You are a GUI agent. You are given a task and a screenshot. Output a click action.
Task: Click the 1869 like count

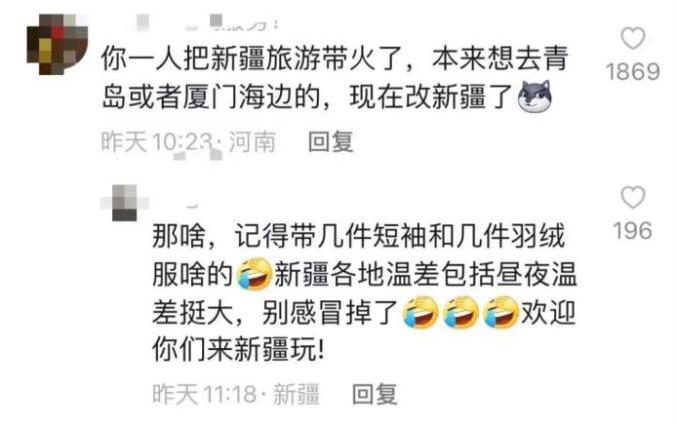pos(633,72)
